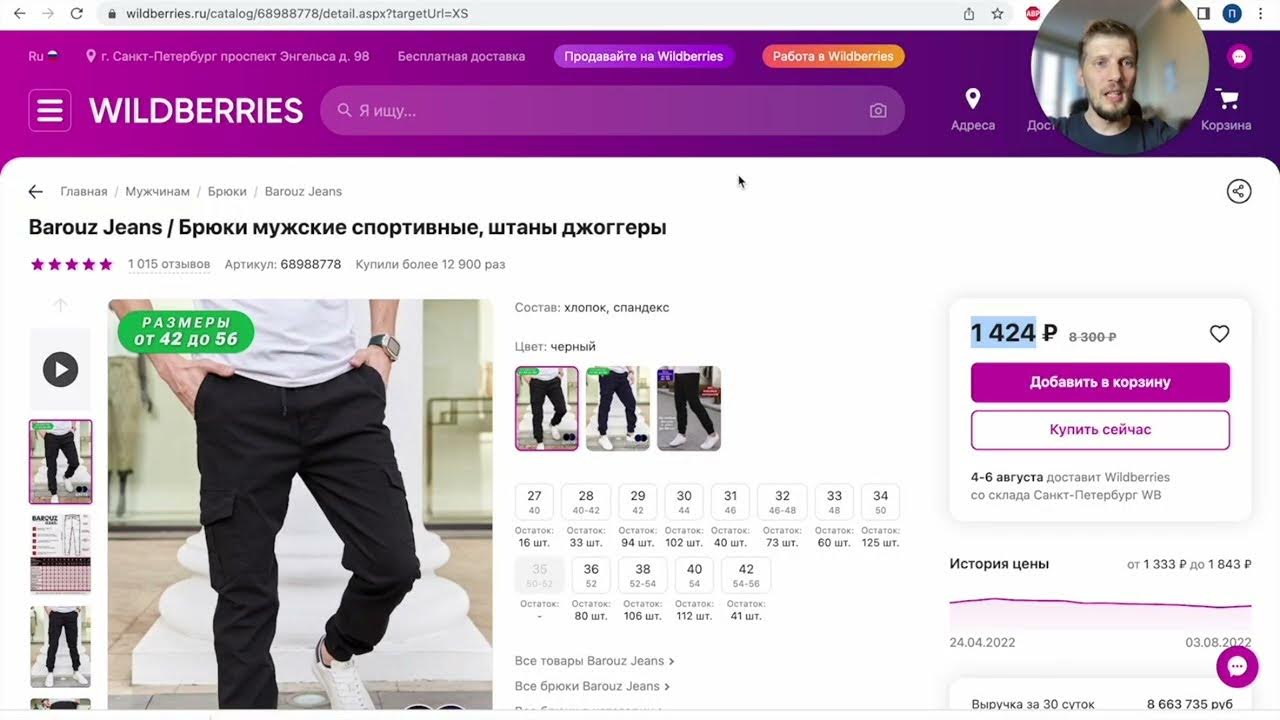Select the third full-length pants thumbnail
Image resolution: width=1280 pixels, height=720 pixels.
(60, 646)
